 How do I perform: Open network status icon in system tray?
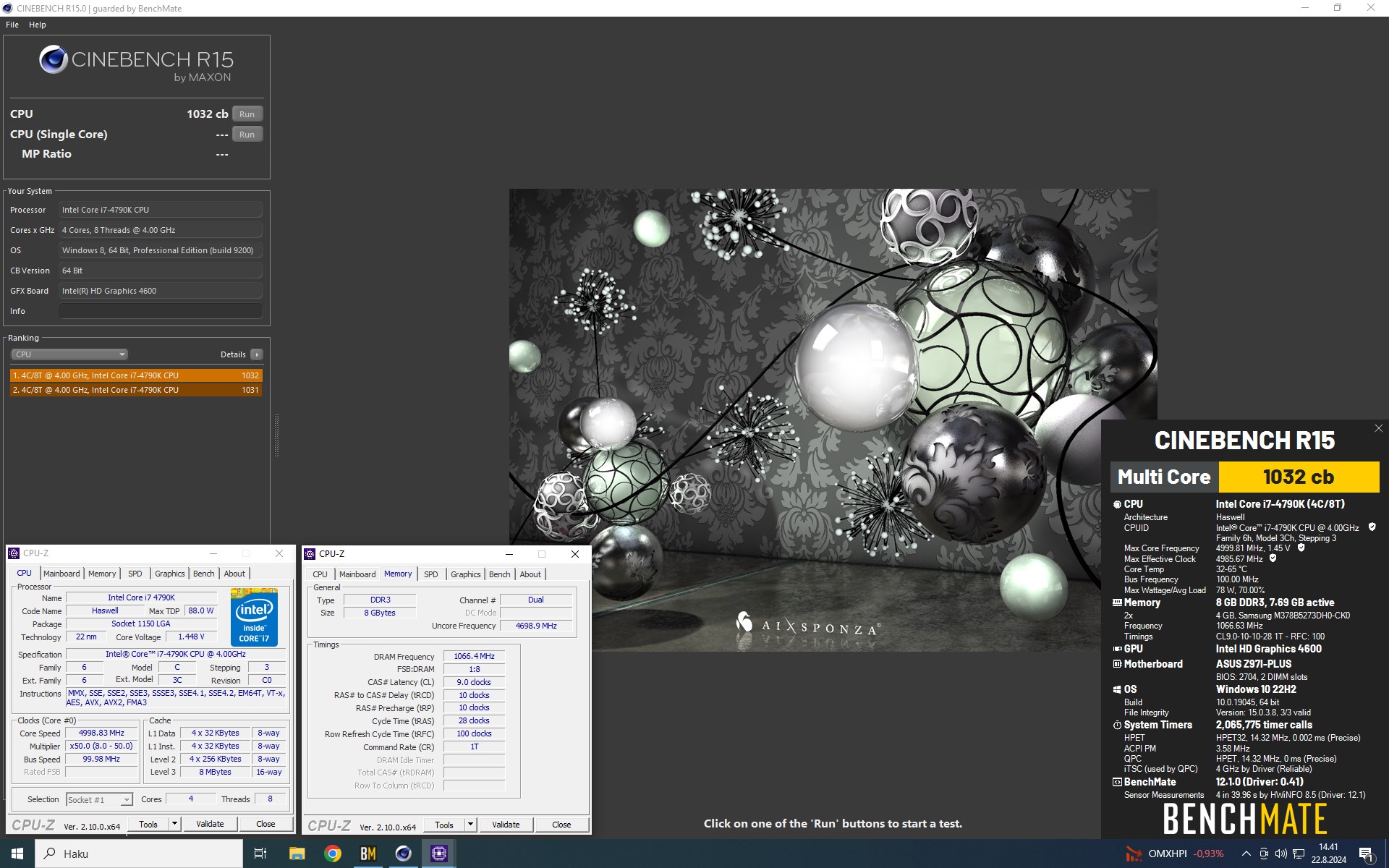pos(1299,854)
